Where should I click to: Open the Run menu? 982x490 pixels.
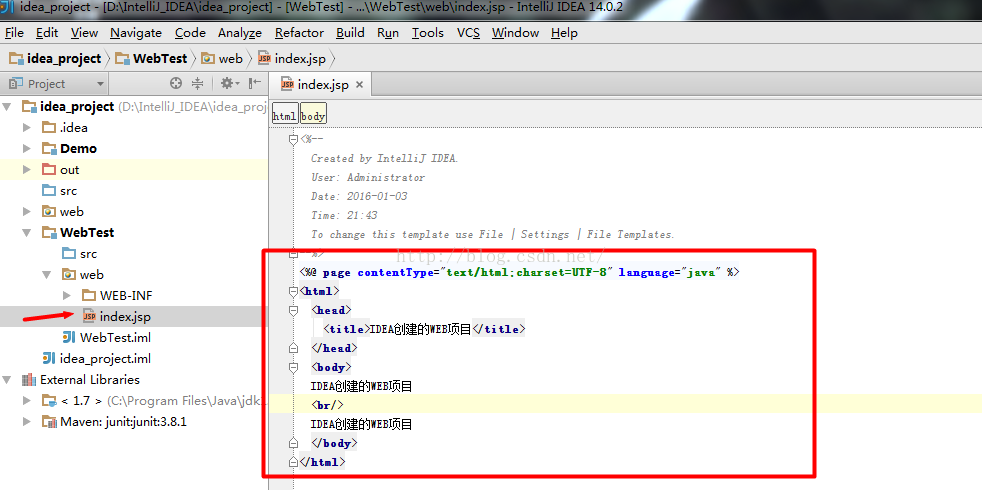click(388, 33)
